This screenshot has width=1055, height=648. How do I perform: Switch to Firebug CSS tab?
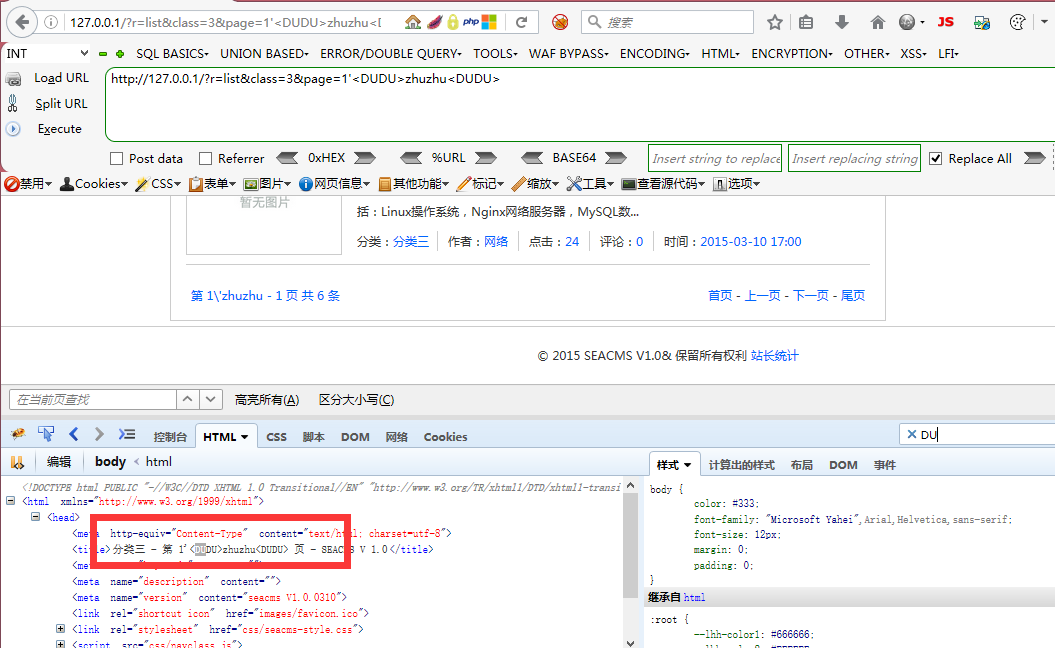(x=277, y=437)
